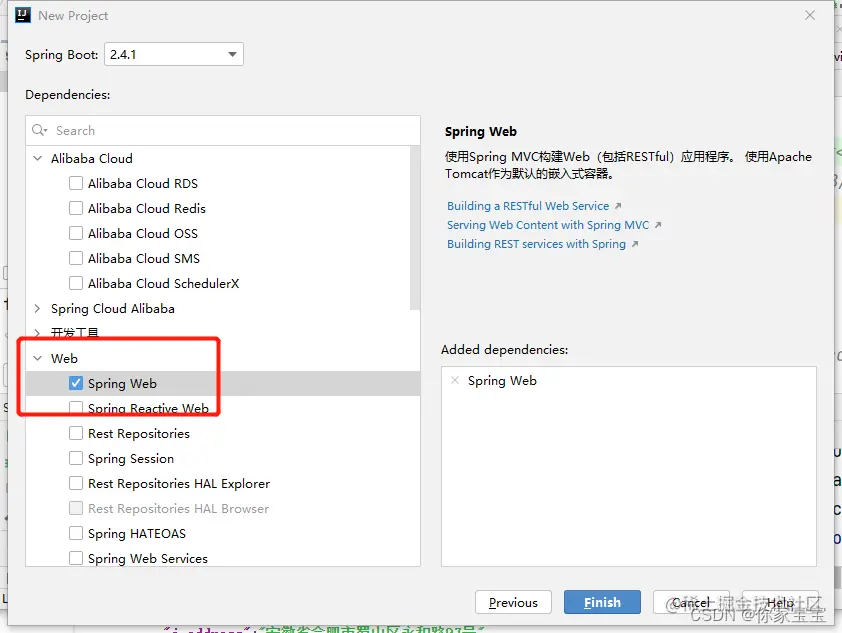The image size is (842, 633).
Task: Click the Help button
Action: pos(780,602)
